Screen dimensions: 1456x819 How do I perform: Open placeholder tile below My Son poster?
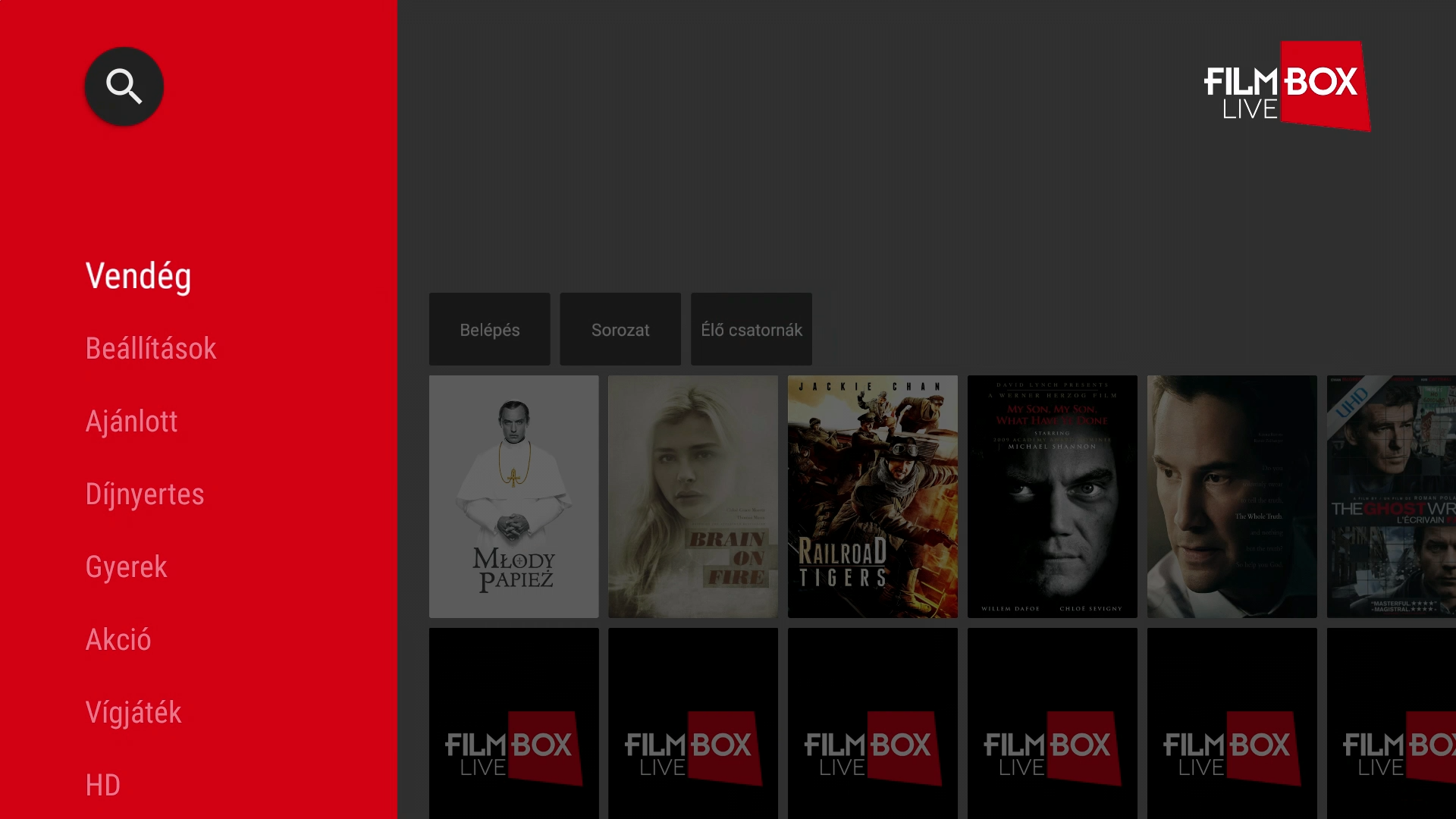pyautogui.click(x=1053, y=723)
